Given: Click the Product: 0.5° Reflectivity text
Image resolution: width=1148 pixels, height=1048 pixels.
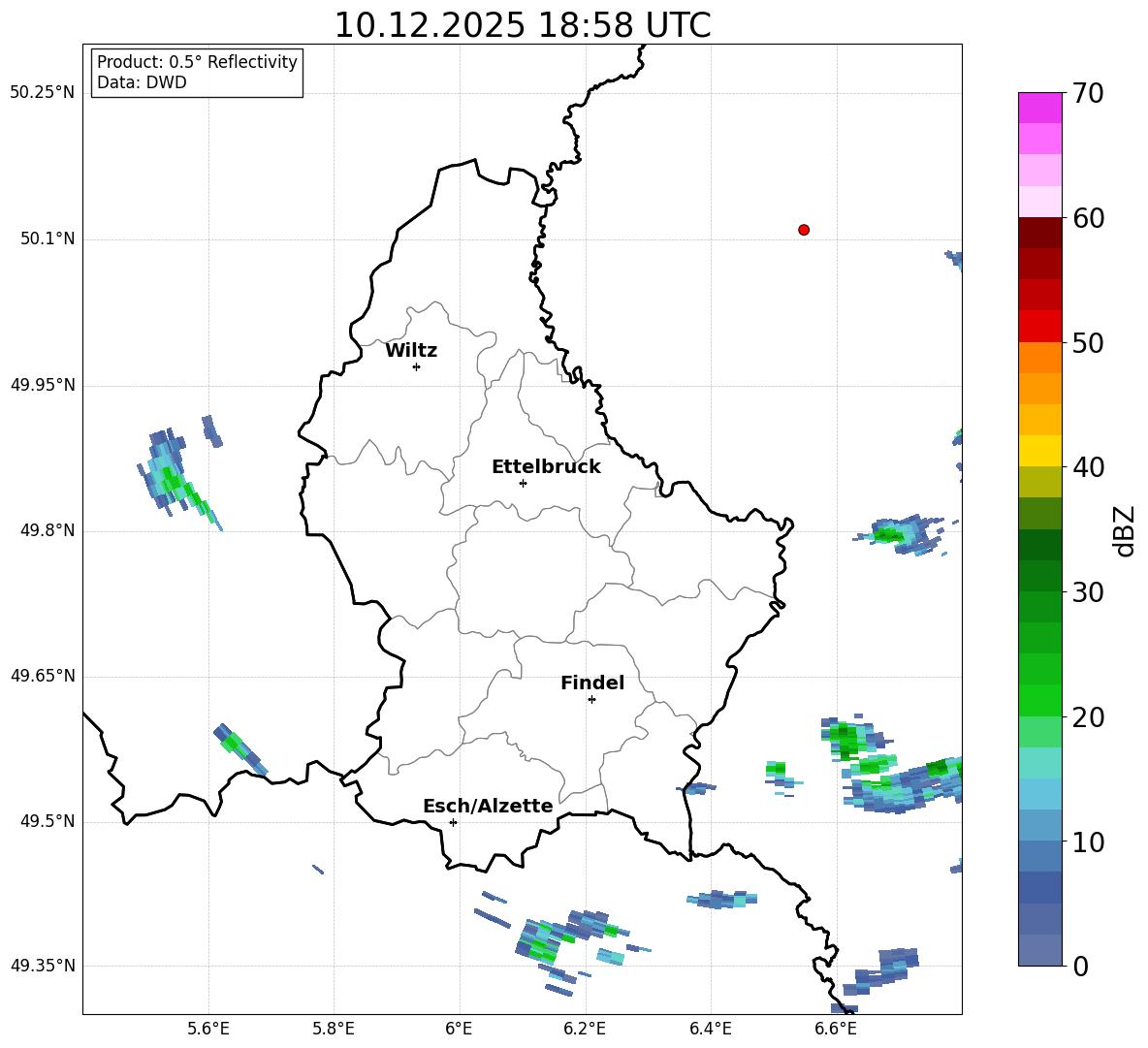Looking at the screenshot, I should (197, 61).
